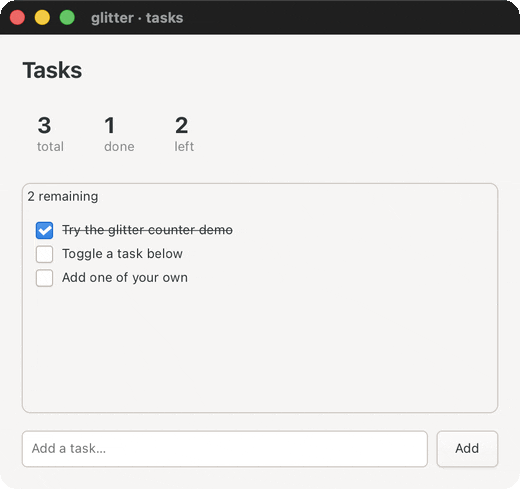Uncheck the Try the glitter counter demo checkbox

click(44, 230)
